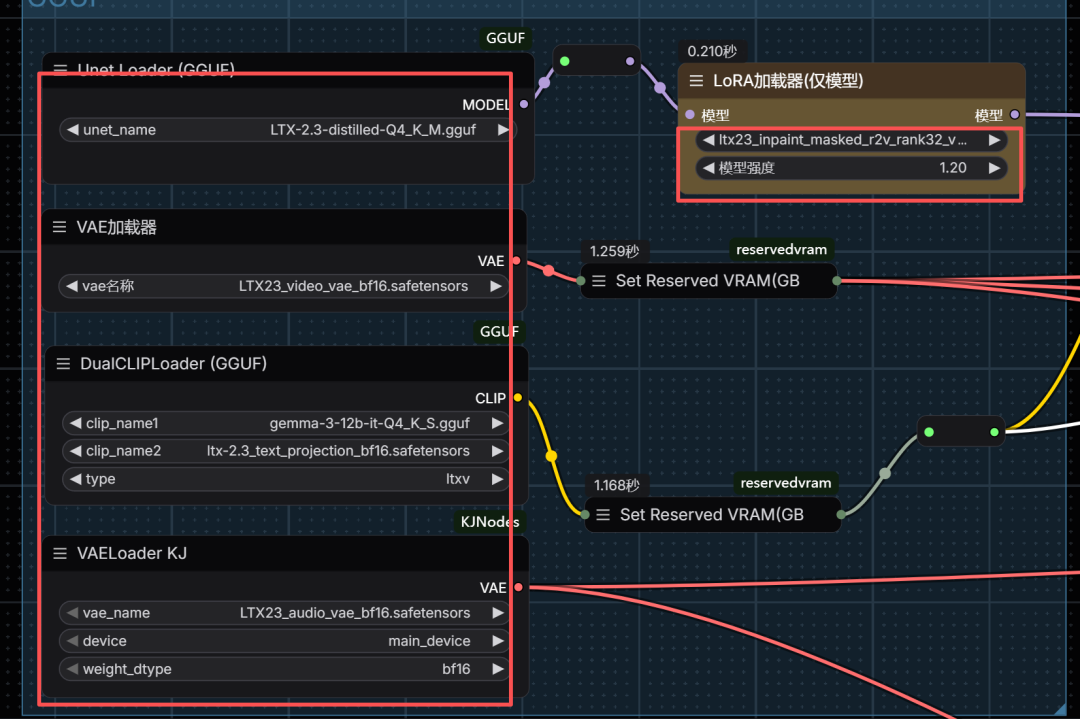The width and height of the screenshot is (1080, 719).
Task: Click 模型 output socket on LoRA加载器
Action: (x=1015, y=114)
